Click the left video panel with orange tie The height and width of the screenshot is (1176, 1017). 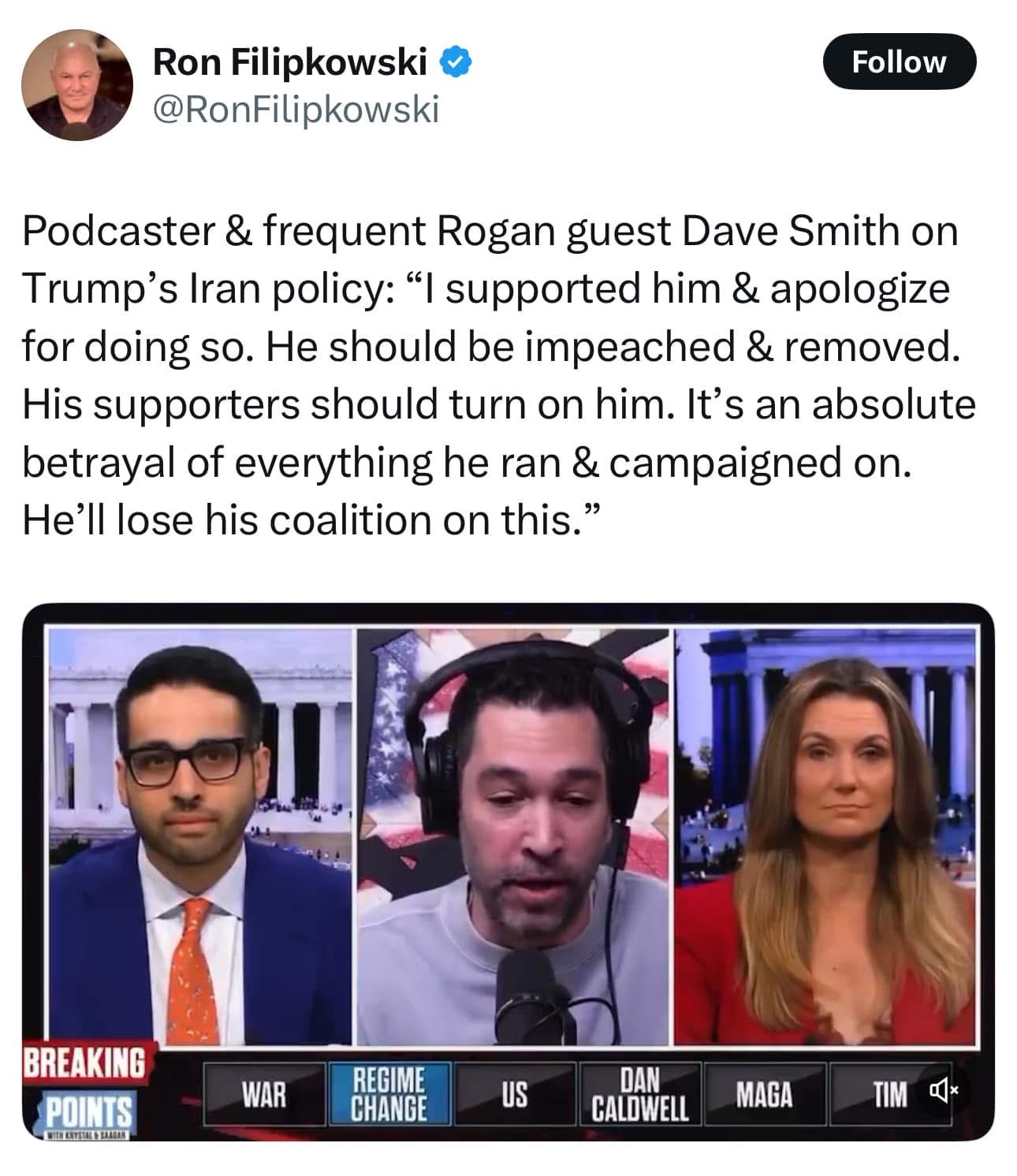pyautogui.click(x=200, y=837)
